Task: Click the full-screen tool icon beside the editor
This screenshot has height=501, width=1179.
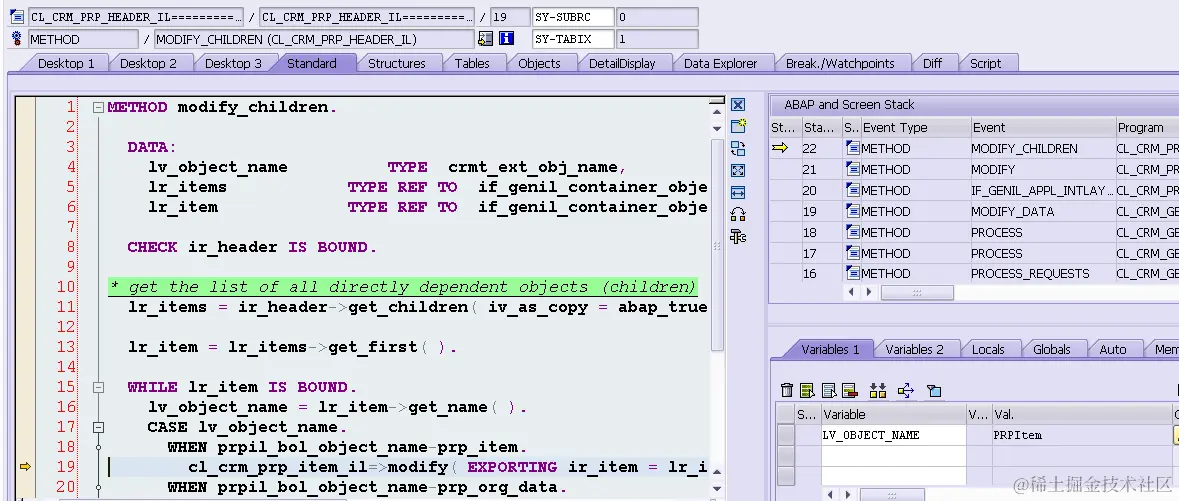Action: 738,171
